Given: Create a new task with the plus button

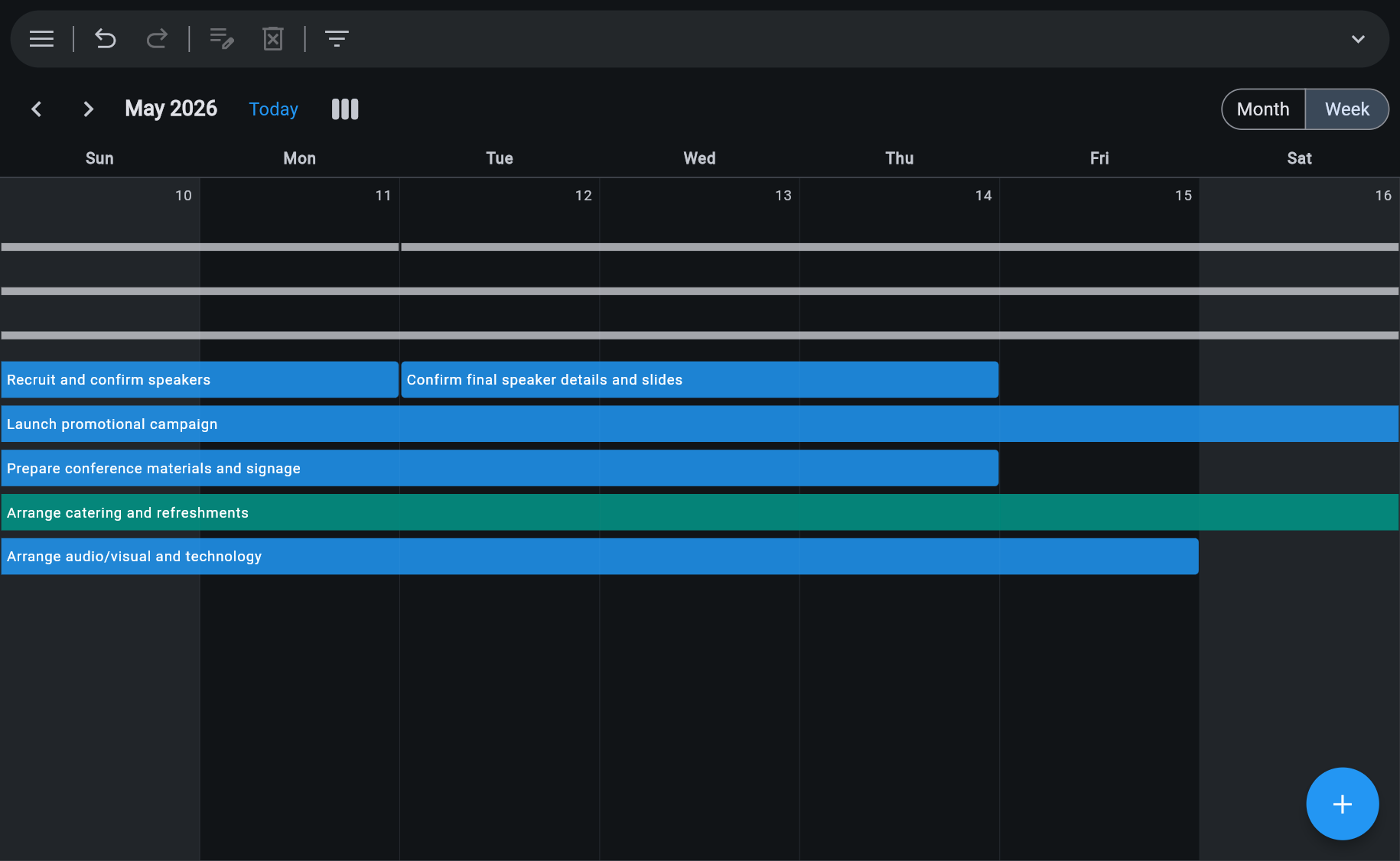Looking at the screenshot, I should [x=1342, y=804].
